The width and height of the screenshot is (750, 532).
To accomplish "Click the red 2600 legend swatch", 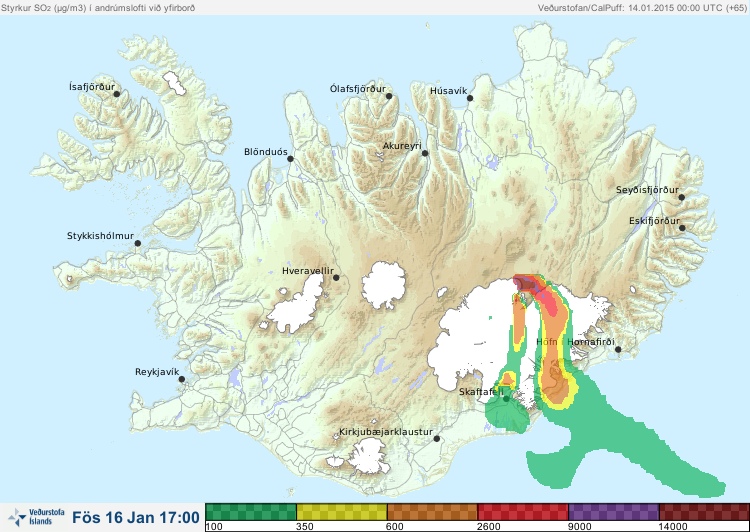I will point(523,512).
